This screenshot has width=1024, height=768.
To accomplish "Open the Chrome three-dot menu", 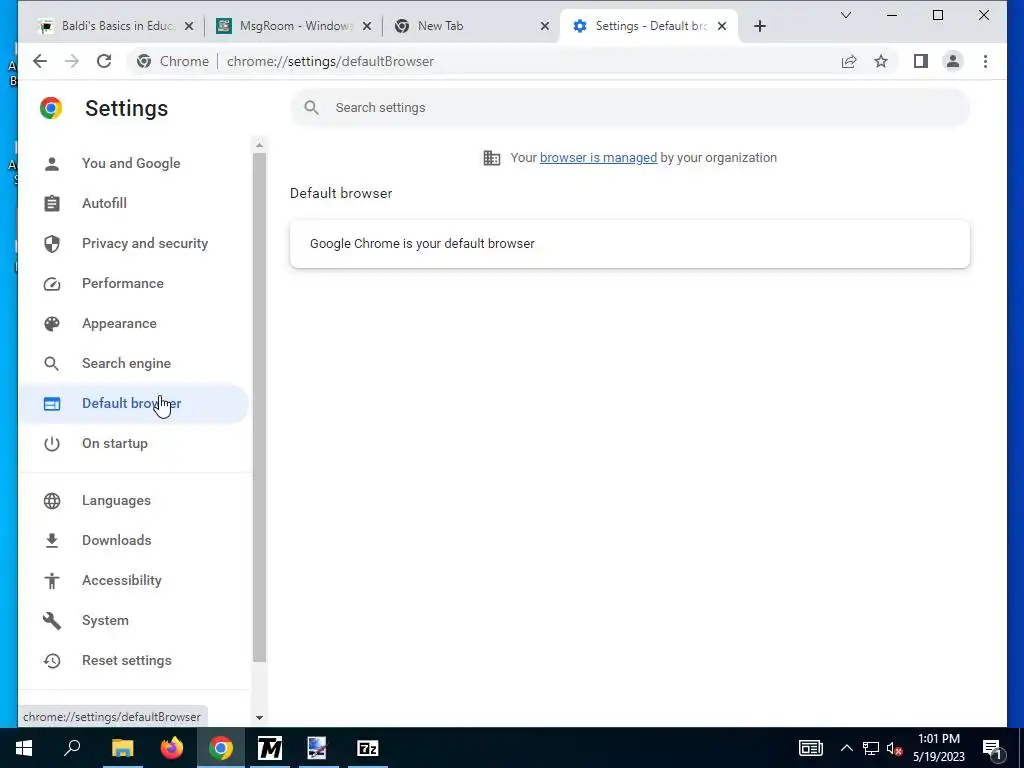I will coord(985,61).
